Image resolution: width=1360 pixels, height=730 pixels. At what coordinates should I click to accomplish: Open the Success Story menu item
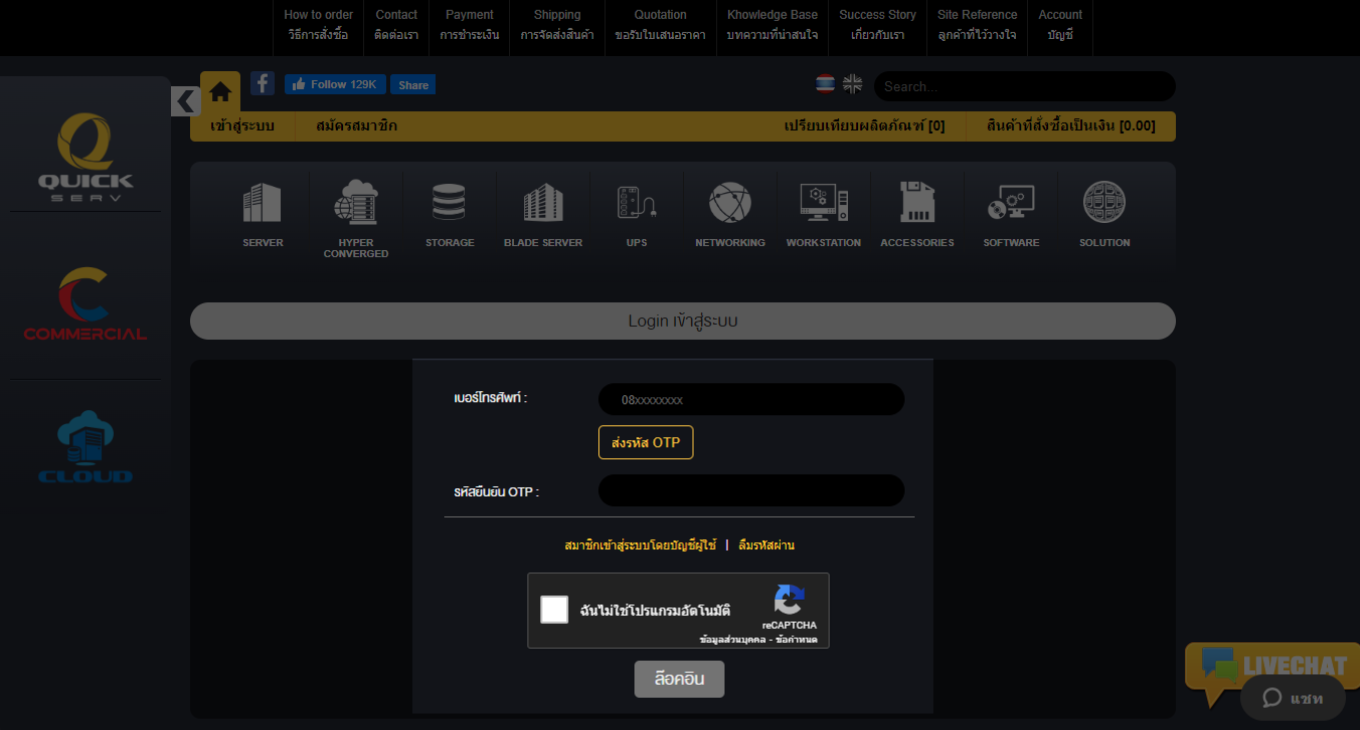pos(878,25)
